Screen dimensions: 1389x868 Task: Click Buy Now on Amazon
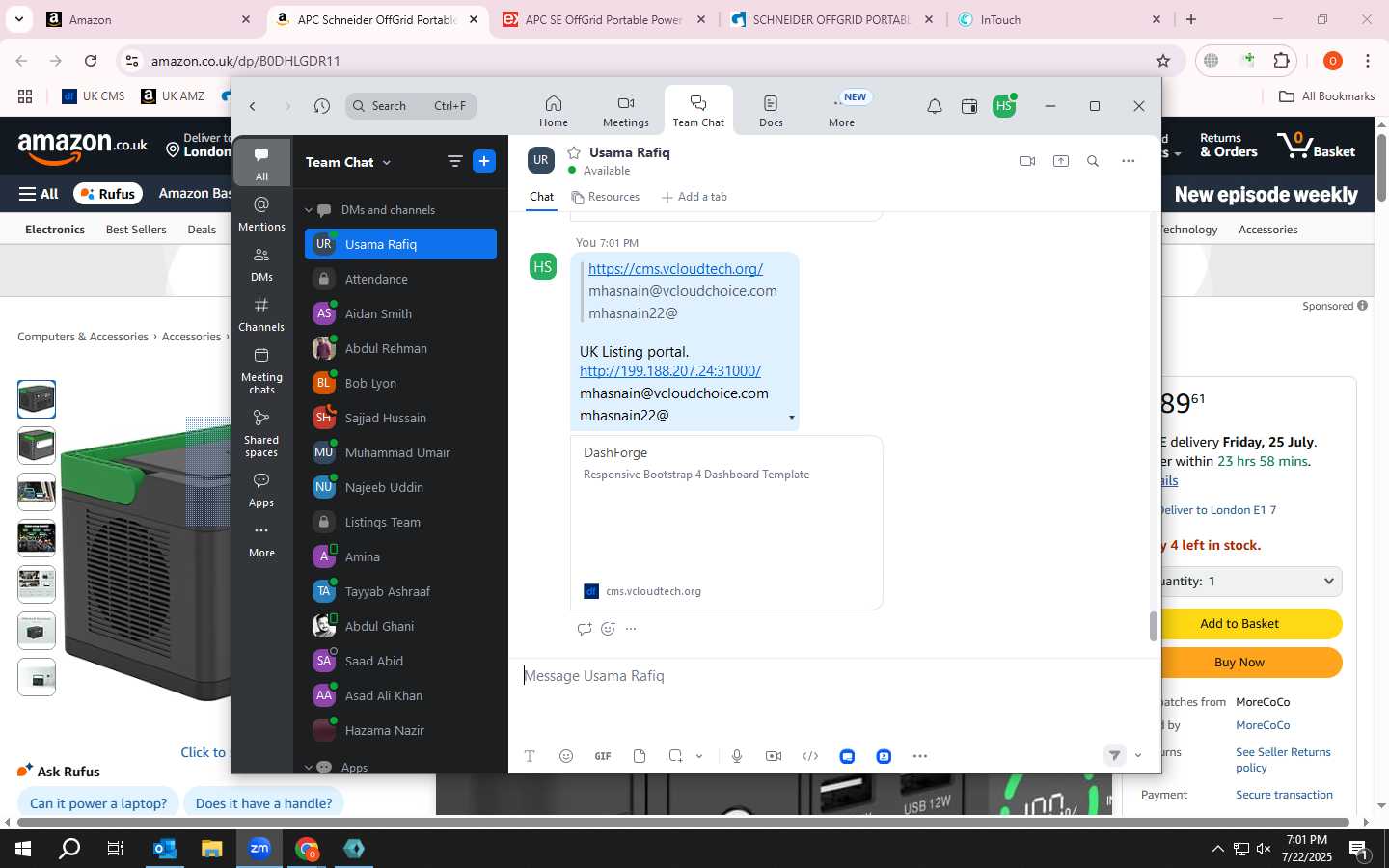[x=1239, y=663]
